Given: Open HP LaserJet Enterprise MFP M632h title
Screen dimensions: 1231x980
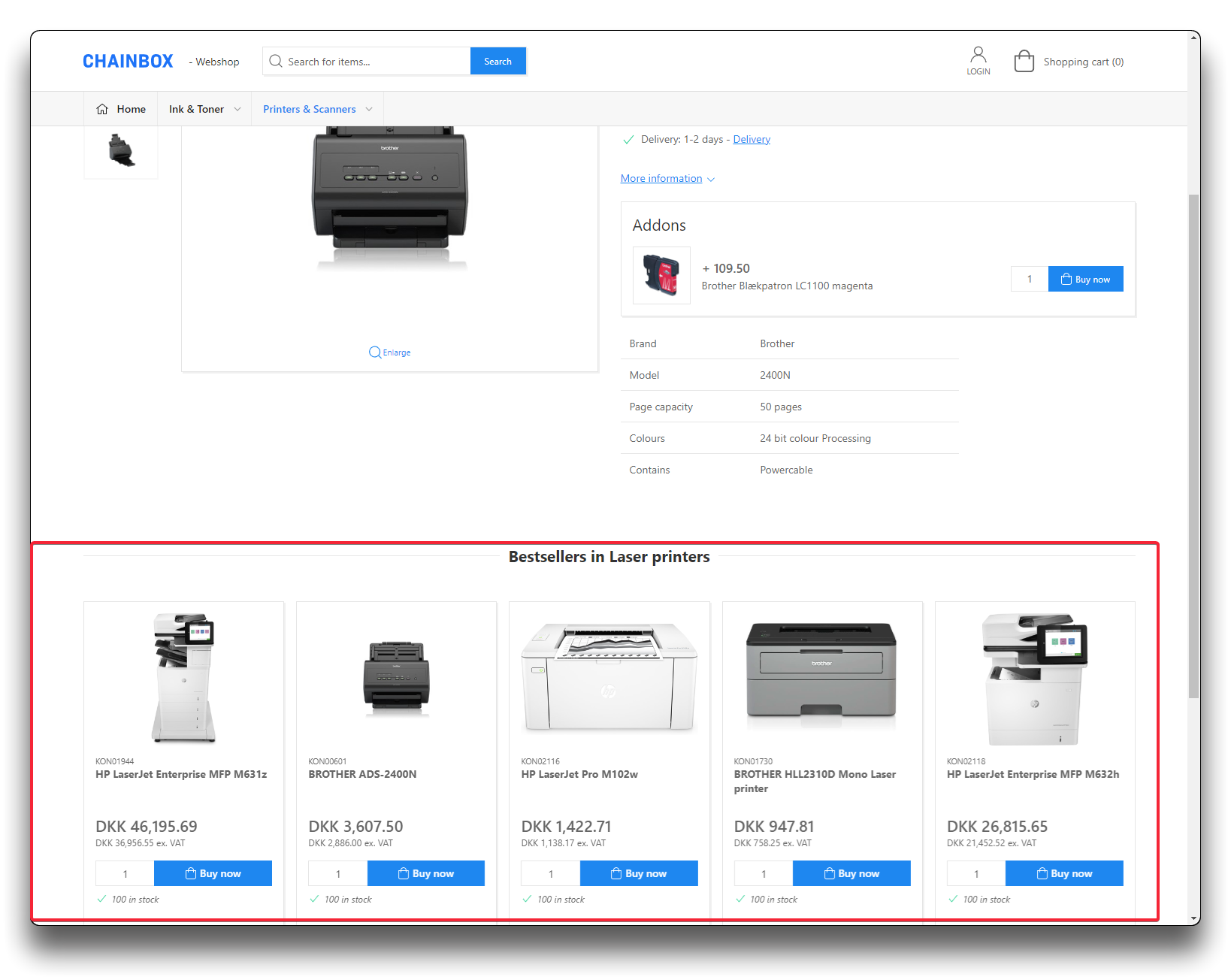Looking at the screenshot, I should pos(1033,774).
